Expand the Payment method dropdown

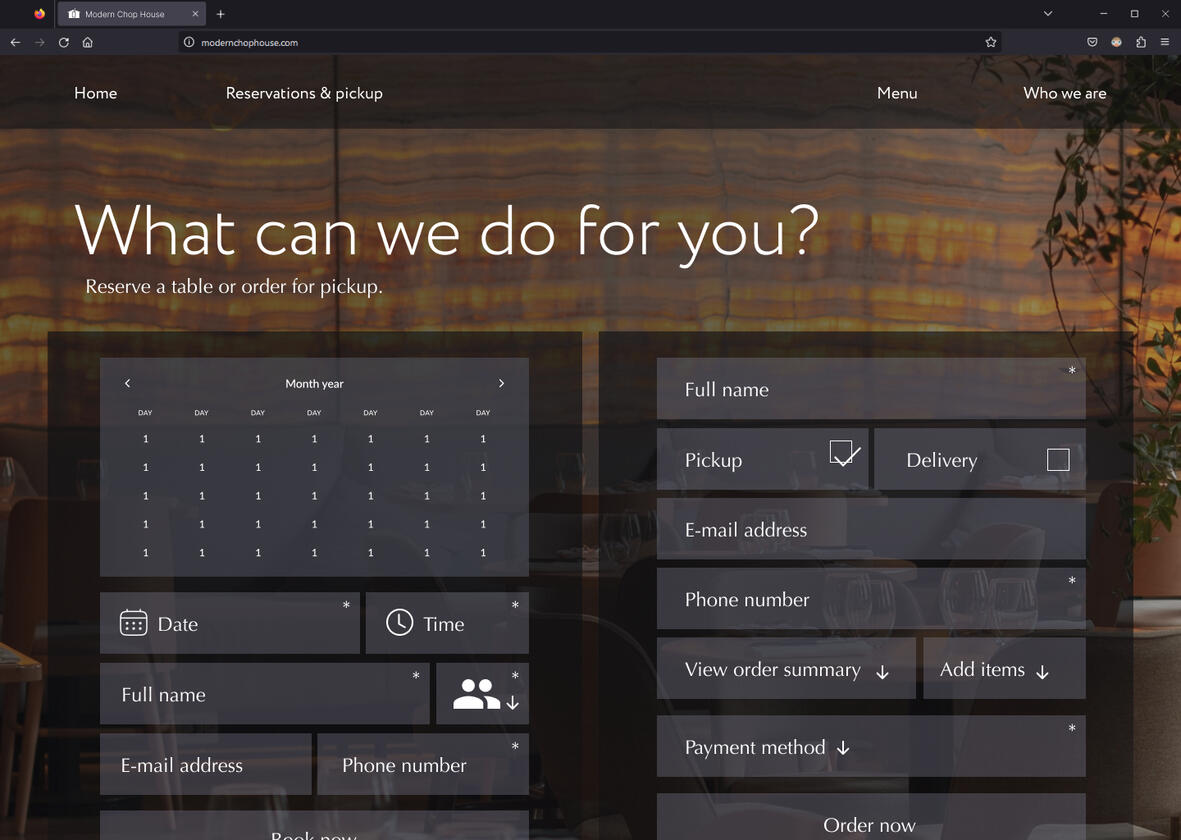click(x=842, y=748)
